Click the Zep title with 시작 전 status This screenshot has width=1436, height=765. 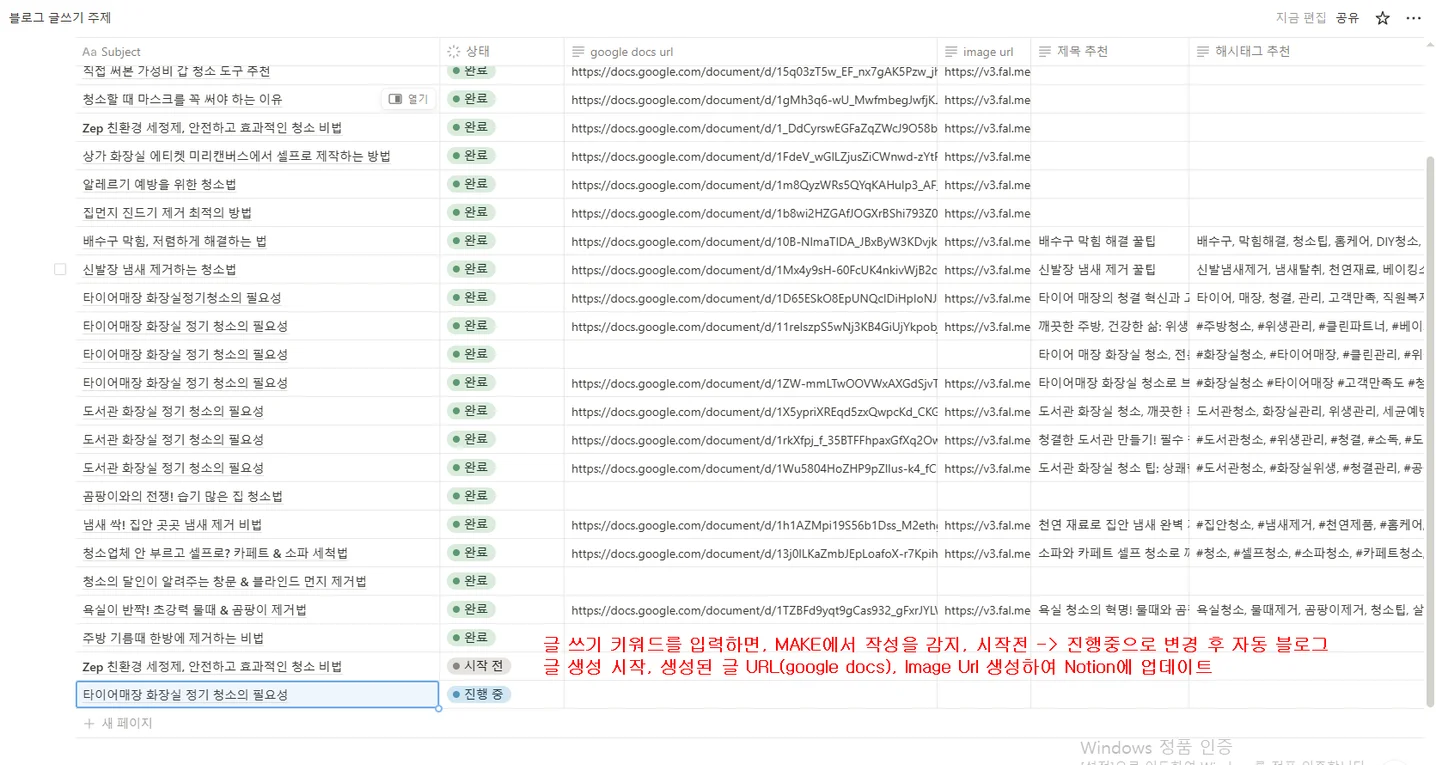pyautogui.click(x=212, y=666)
